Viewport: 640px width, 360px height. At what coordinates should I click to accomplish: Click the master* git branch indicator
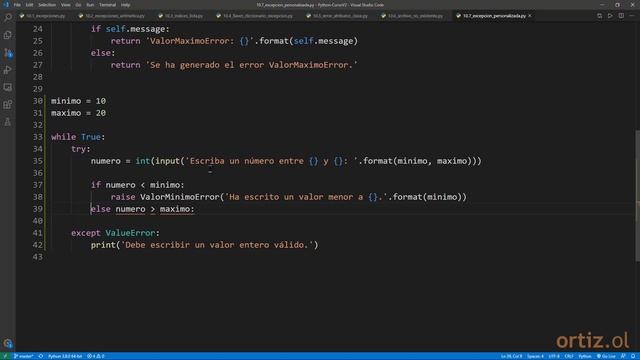coord(23,356)
